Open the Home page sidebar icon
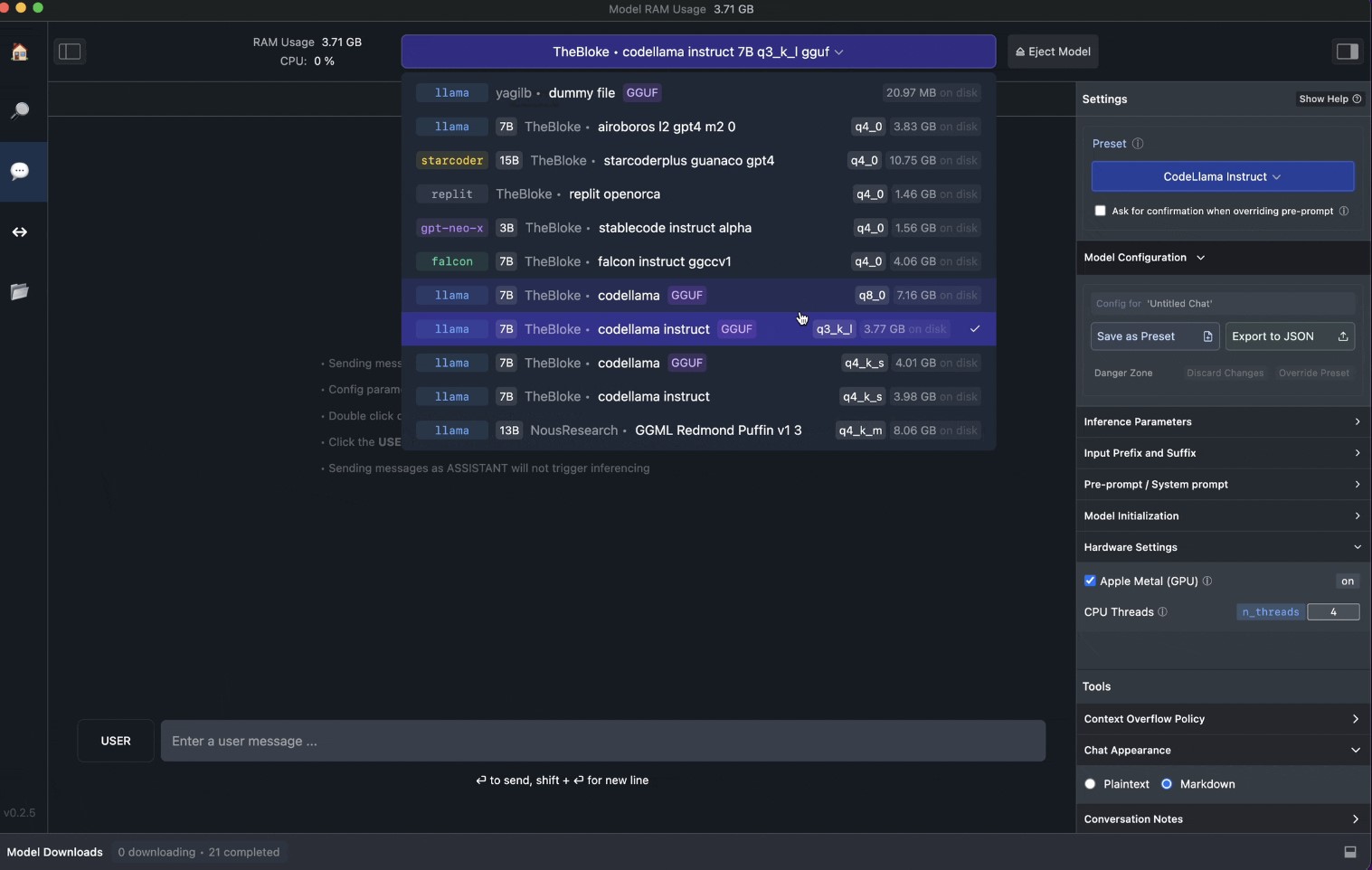The height and width of the screenshot is (870, 1372). (x=20, y=52)
